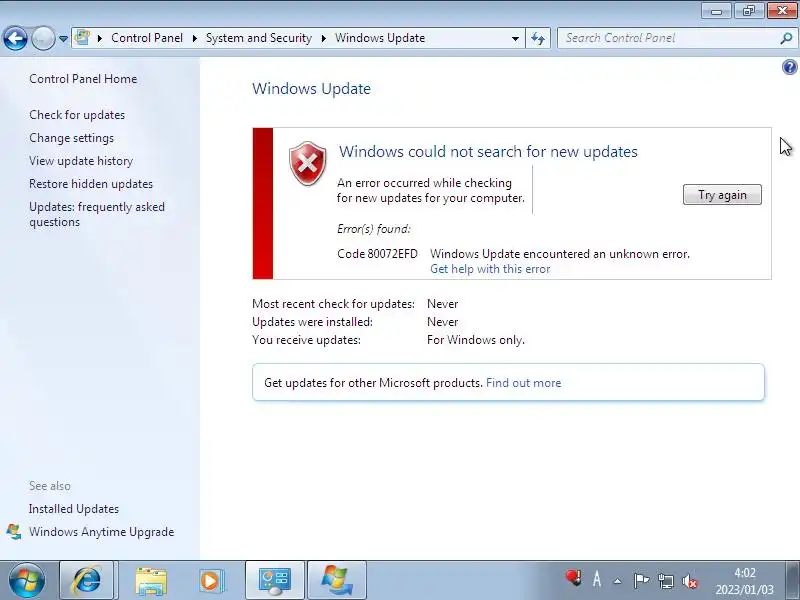
Task: Click the search magnifier icon
Action: 786,38
